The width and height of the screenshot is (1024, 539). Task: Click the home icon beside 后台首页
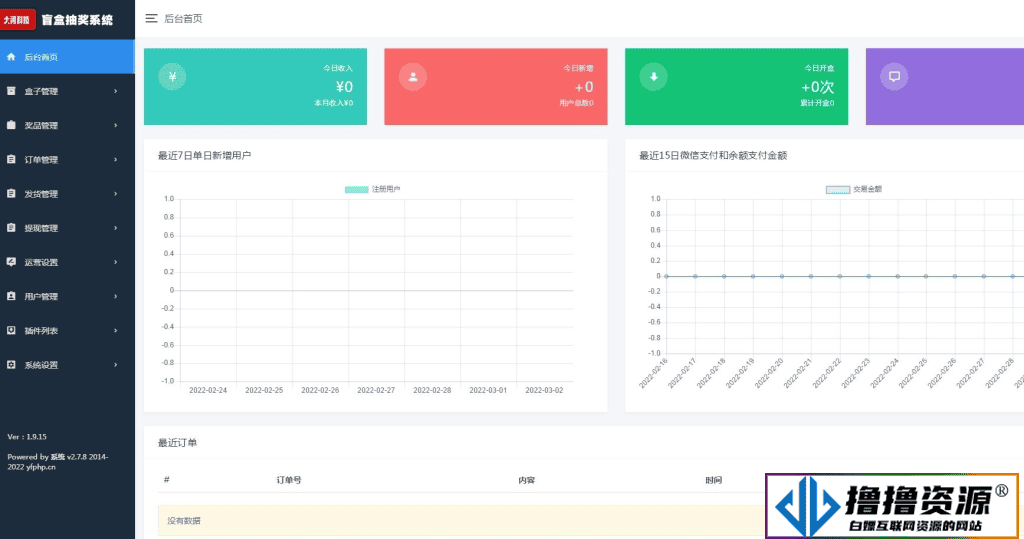(11, 57)
